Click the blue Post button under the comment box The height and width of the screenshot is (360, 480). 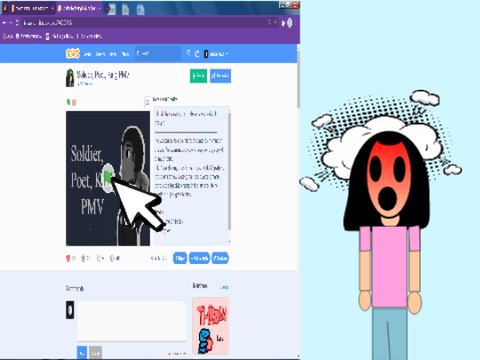click(x=82, y=353)
